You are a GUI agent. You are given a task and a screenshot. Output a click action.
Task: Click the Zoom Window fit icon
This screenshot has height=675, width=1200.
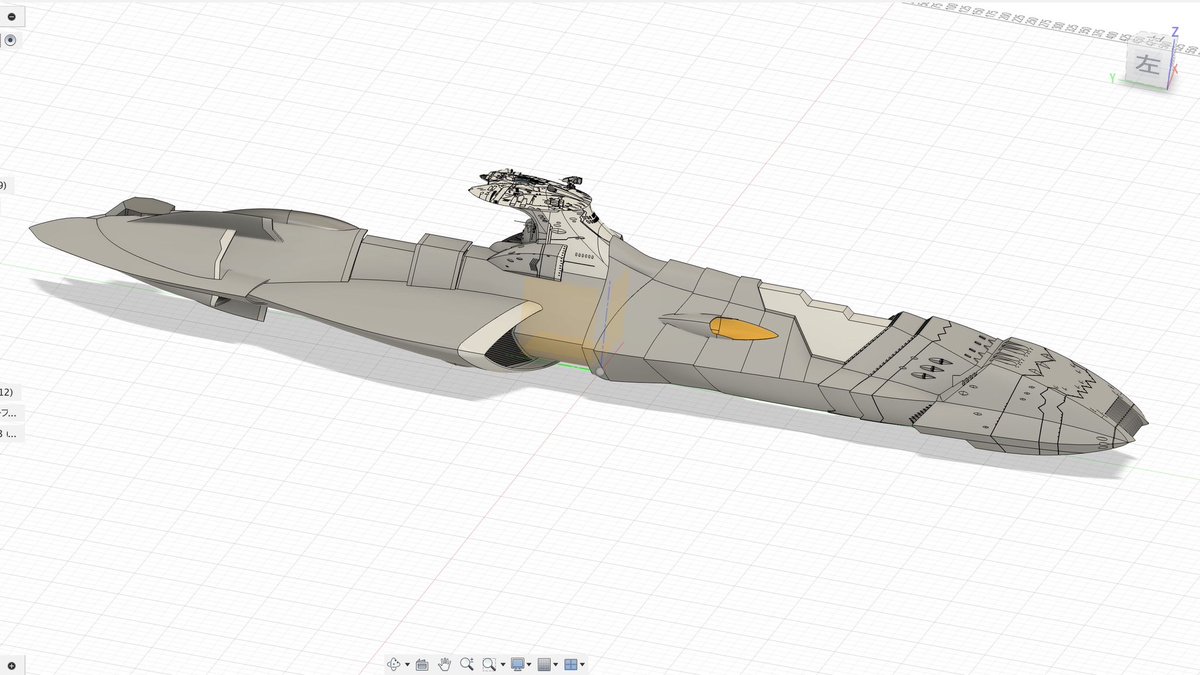[489, 664]
